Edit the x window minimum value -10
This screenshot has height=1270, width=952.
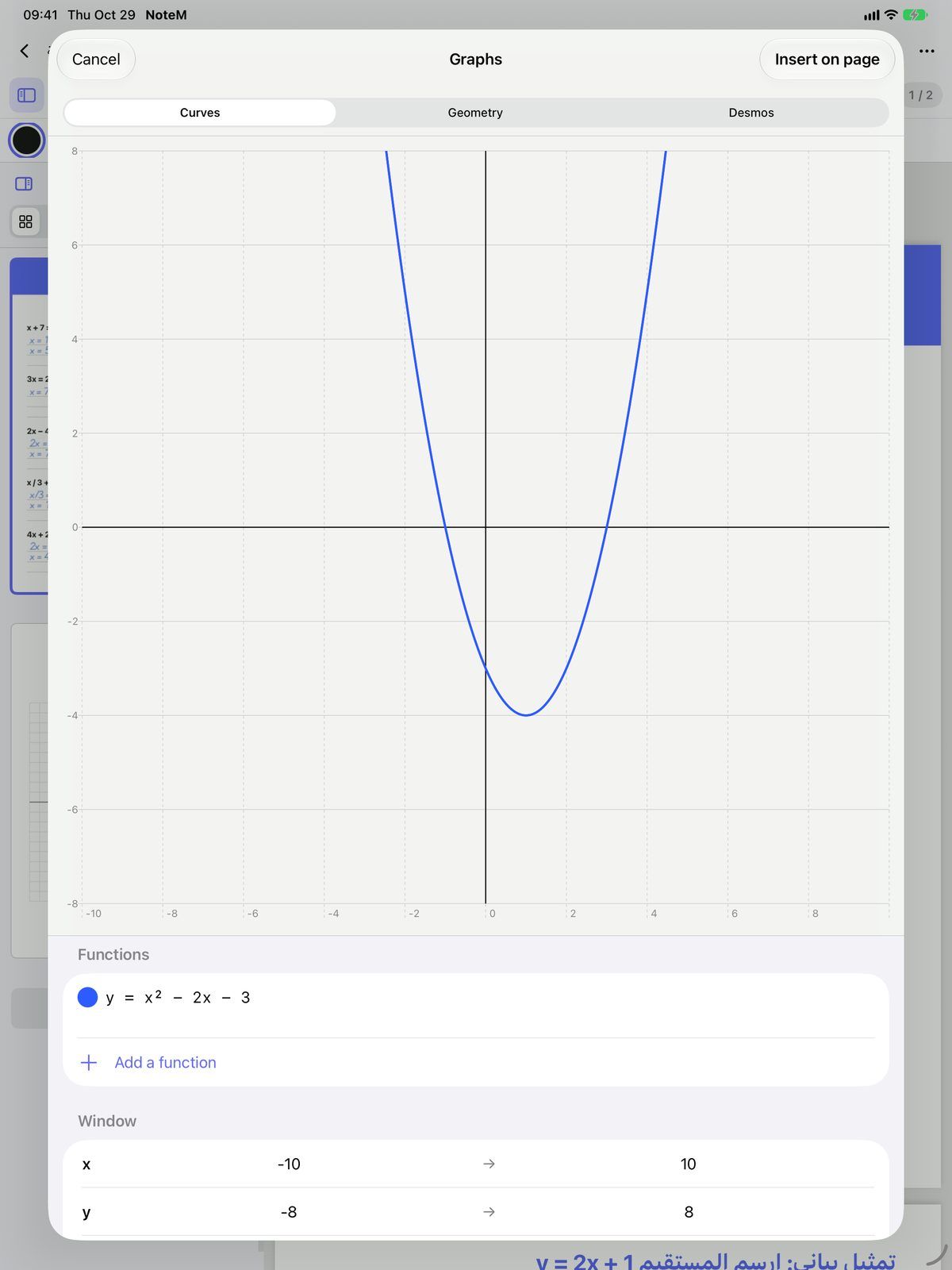pyautogui.click(x=289, y=1164)
